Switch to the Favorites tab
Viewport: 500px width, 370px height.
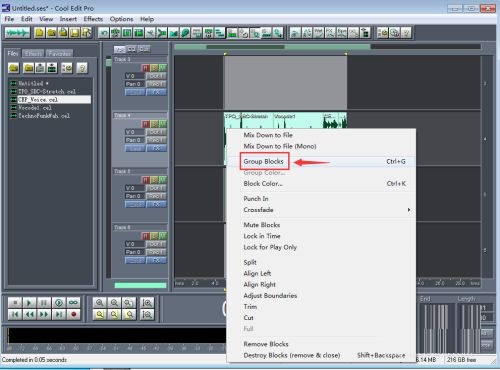pos(59,53)
